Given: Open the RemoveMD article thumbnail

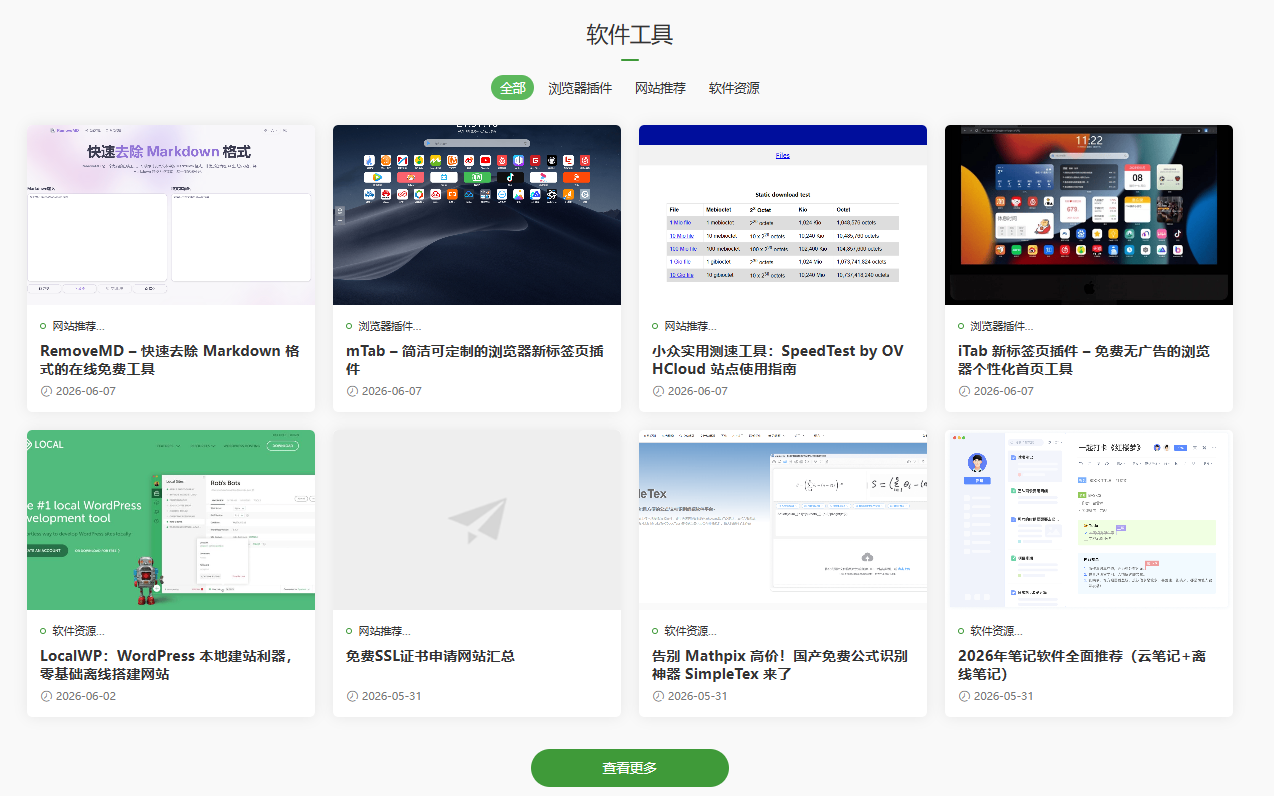Looking at the screenshot, I should (x=171, y=215).
